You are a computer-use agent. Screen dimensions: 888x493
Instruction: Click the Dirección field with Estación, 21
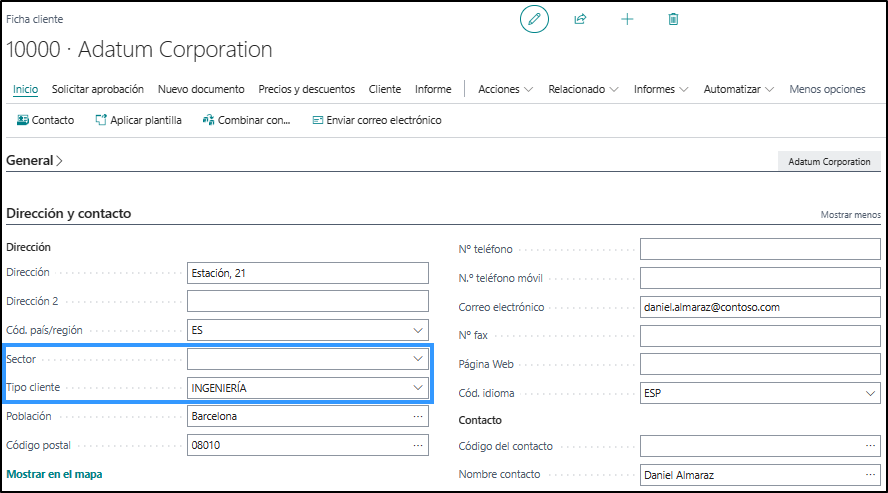point(308,273)
